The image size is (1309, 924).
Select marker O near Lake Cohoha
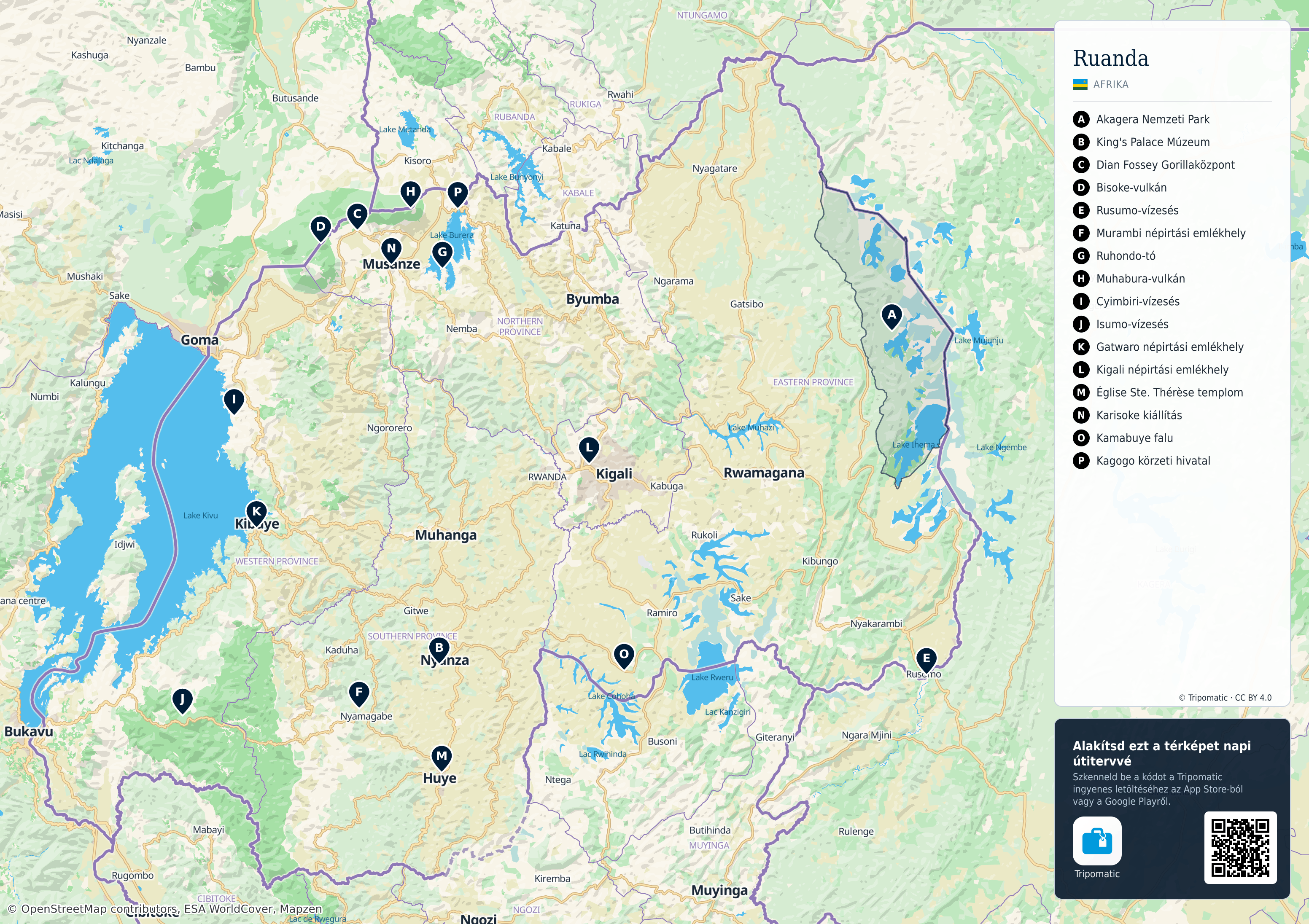[624, 656]
